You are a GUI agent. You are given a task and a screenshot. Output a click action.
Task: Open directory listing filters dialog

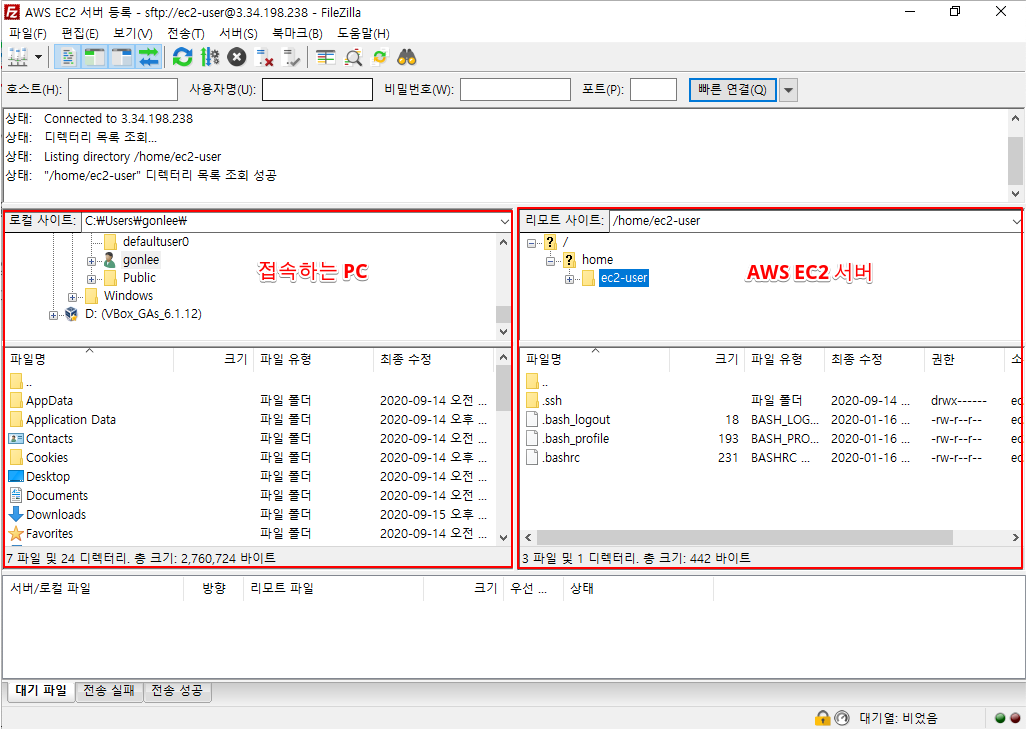(x=326, y=58)
